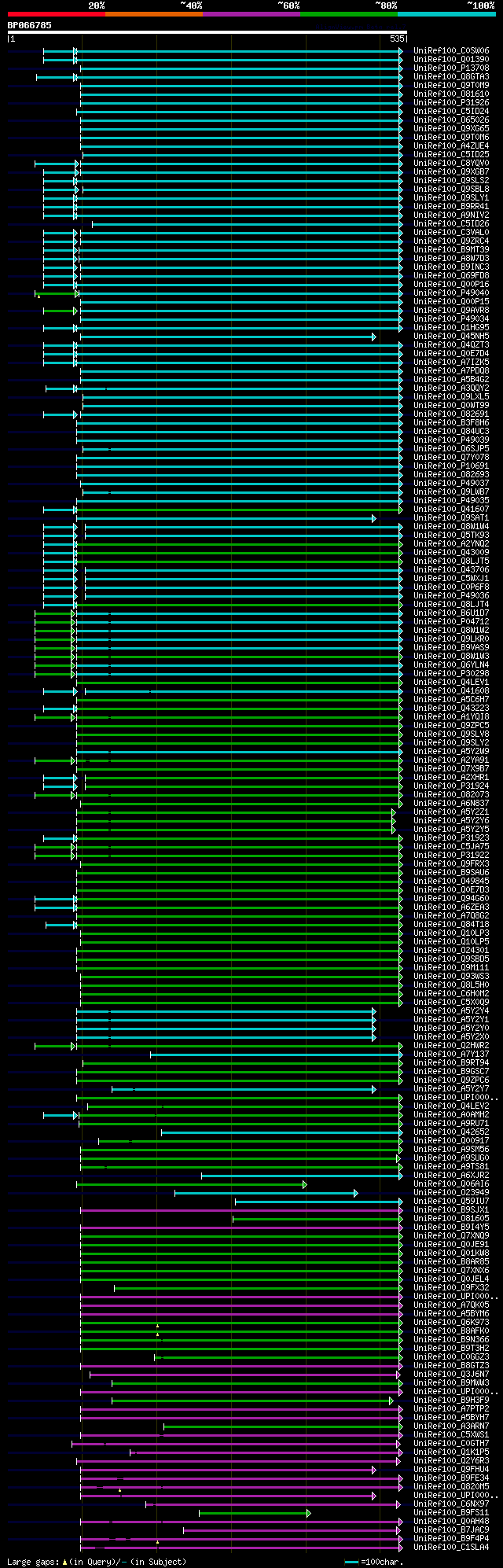
Task: Click the label UniRef100_Q1HG95
Action: pos(451,328)
